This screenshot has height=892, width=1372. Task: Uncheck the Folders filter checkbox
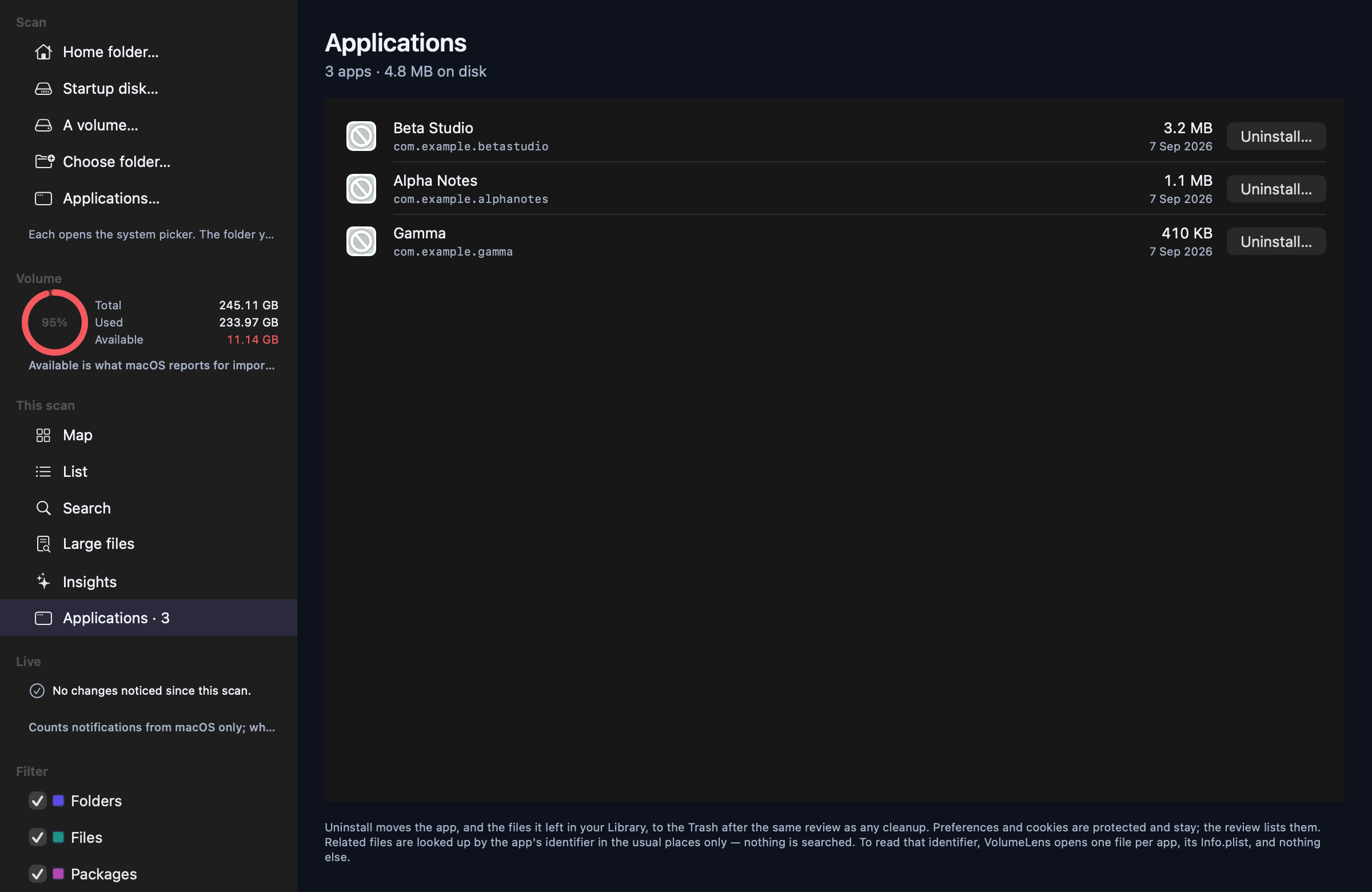(38, 801)
